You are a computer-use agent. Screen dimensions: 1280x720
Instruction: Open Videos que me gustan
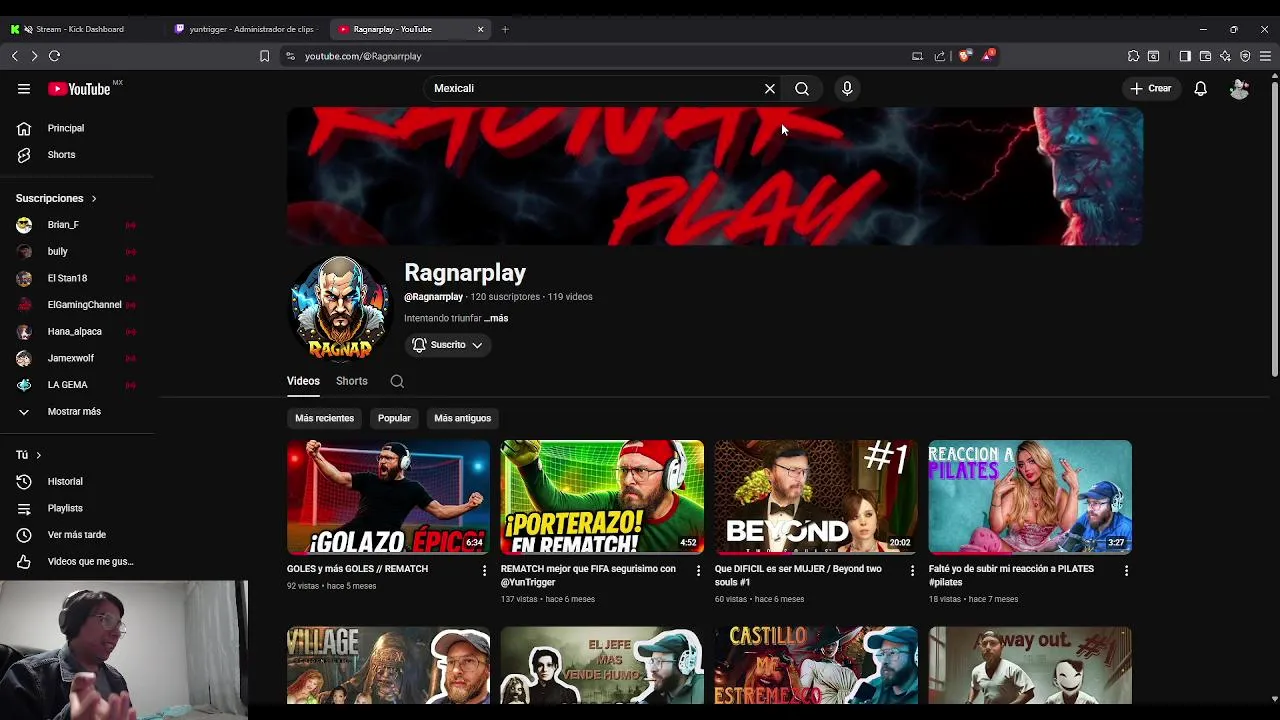pyautogui.click(x=78, y=562)
